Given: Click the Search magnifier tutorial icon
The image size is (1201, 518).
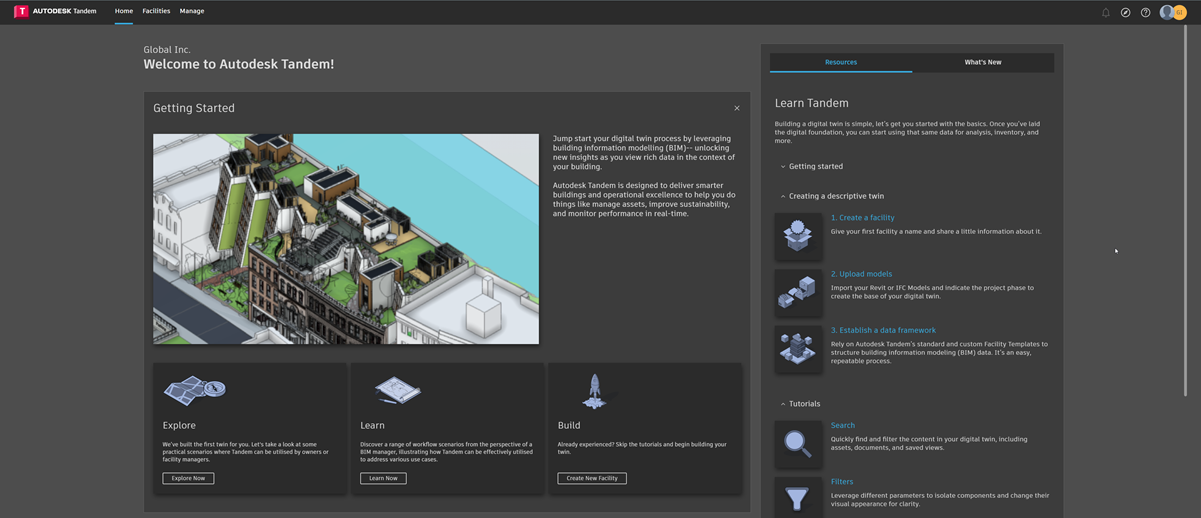Looking at the screenshot, I should pyautogui.click(x=798, y=444).
